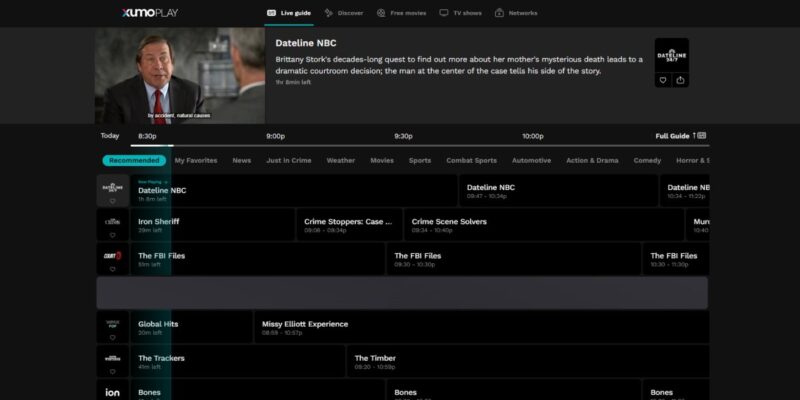Select the My Favorites category

coord(196,160)
